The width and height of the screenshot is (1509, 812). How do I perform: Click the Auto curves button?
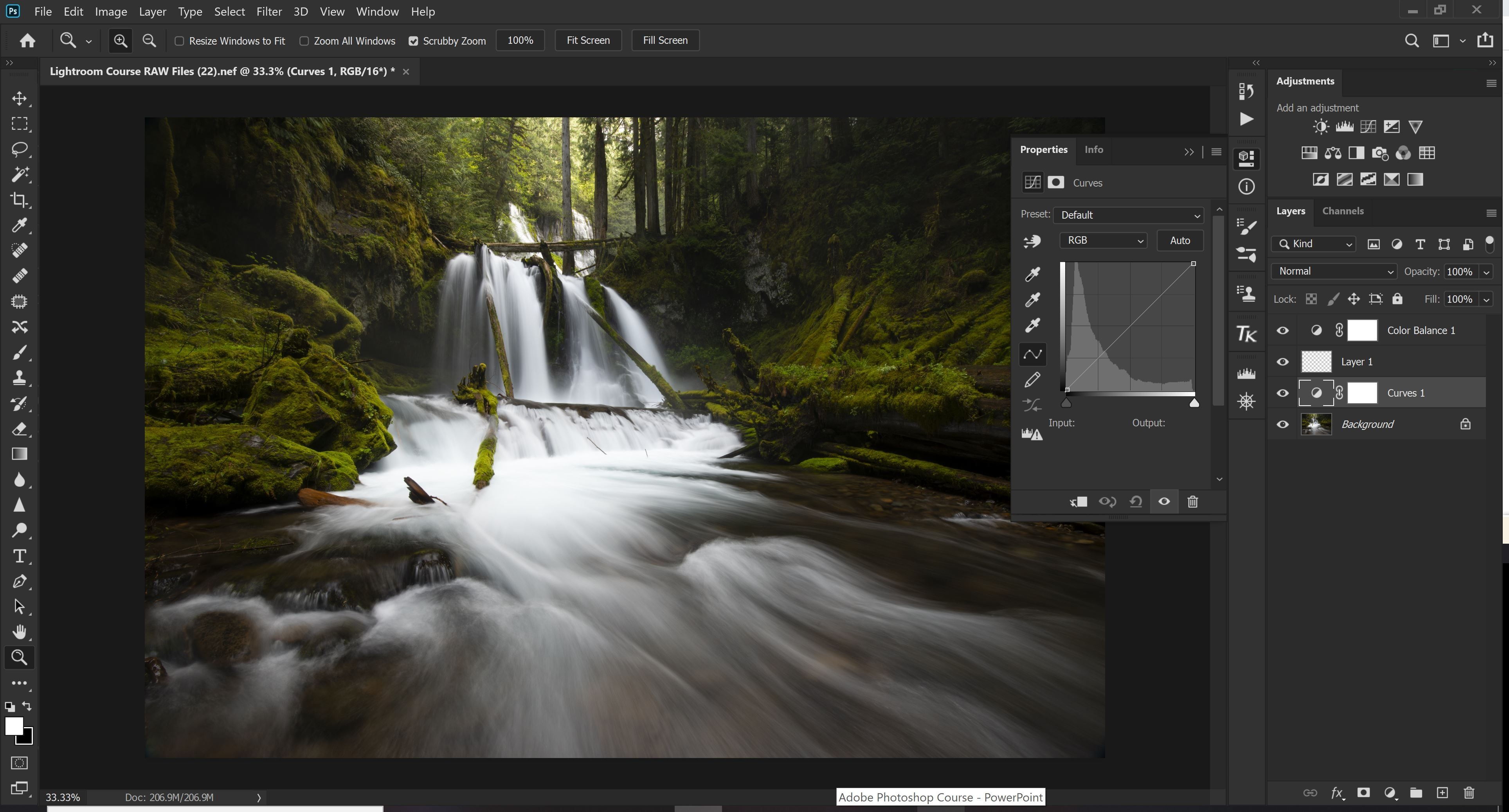point(1179,240)
